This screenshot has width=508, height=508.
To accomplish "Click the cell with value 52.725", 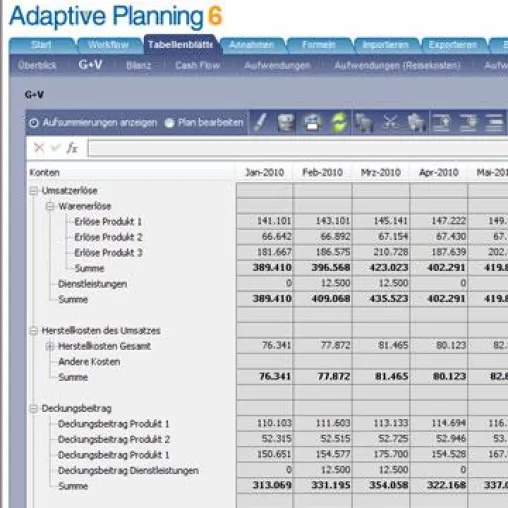I will [x=381, y=439].
